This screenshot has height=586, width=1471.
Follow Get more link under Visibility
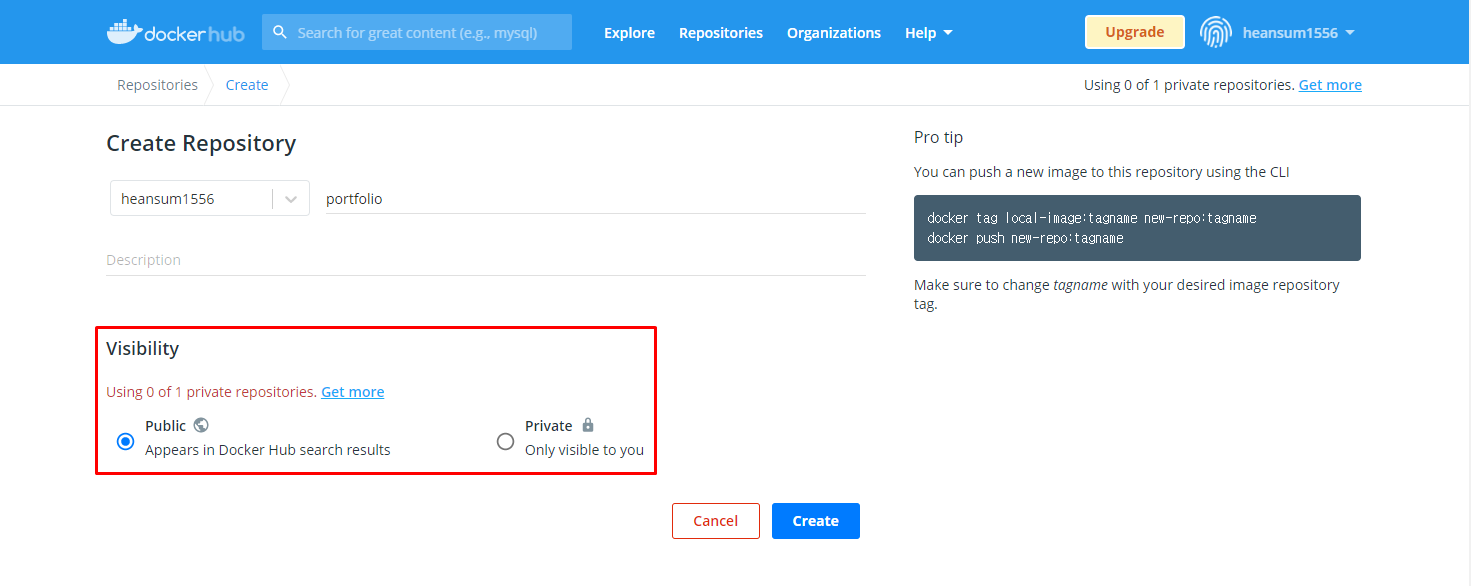352,392
